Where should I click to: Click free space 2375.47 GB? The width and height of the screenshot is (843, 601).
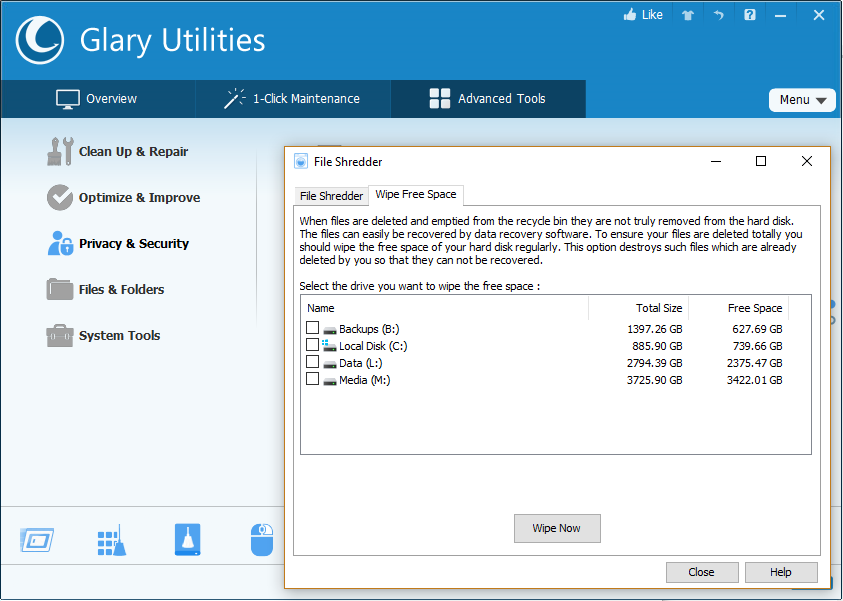[754, 363]
